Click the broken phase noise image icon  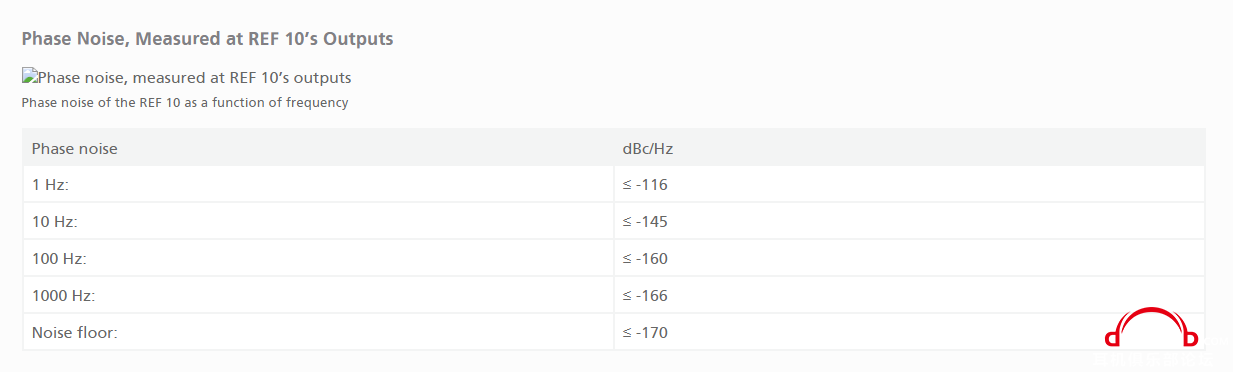(29, 77)
